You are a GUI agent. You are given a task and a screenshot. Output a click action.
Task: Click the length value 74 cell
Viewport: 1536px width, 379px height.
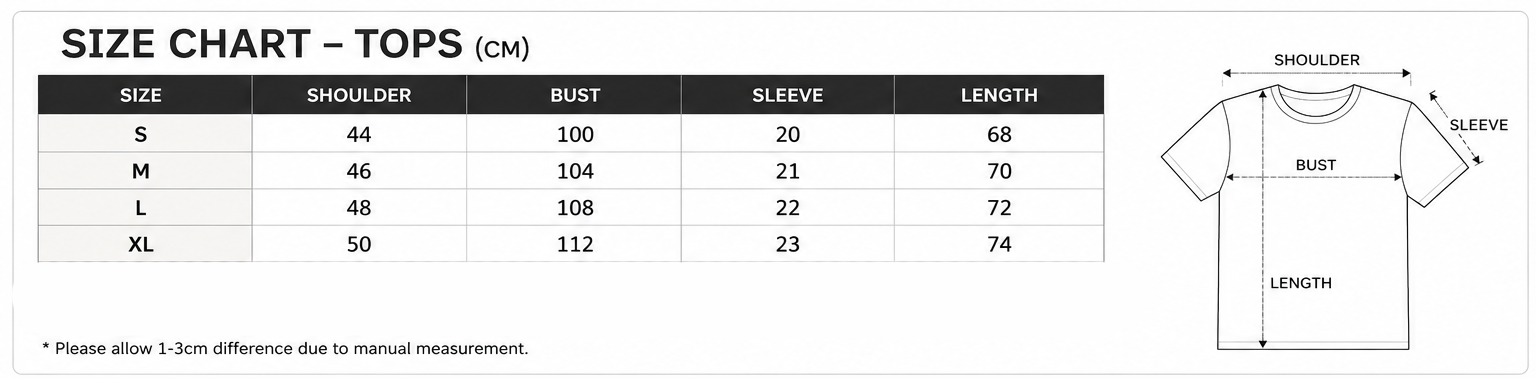[x=1000, y=244]
